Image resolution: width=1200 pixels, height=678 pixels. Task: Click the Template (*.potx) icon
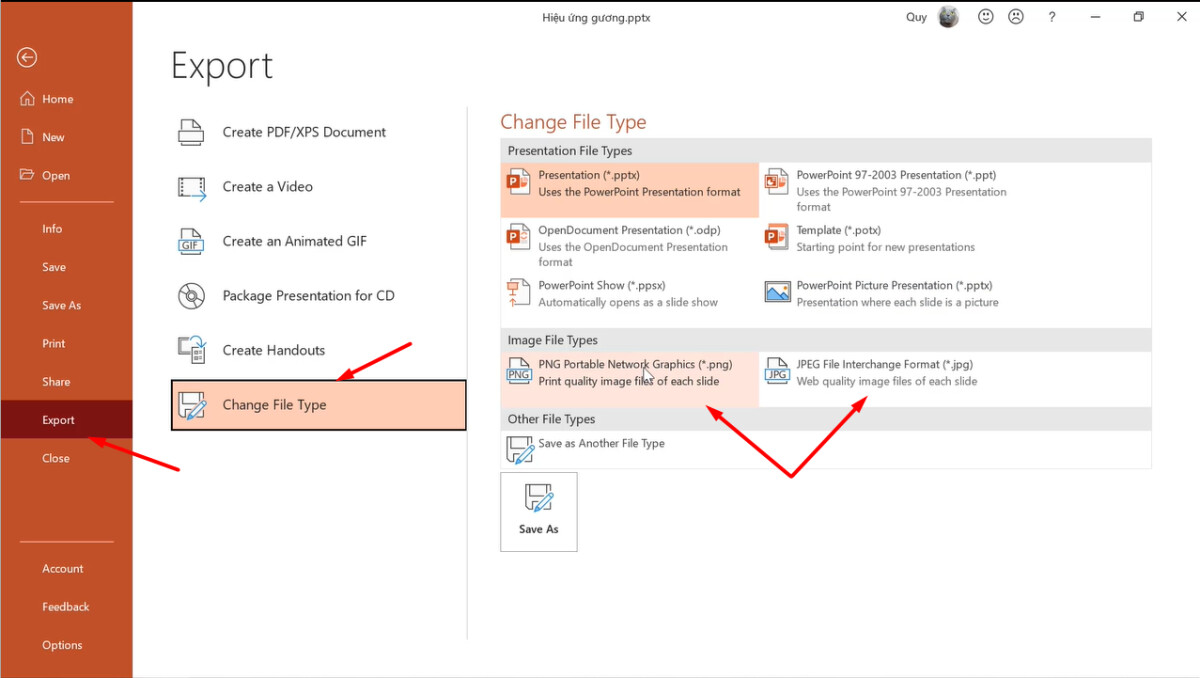click(x=777, y=237)
